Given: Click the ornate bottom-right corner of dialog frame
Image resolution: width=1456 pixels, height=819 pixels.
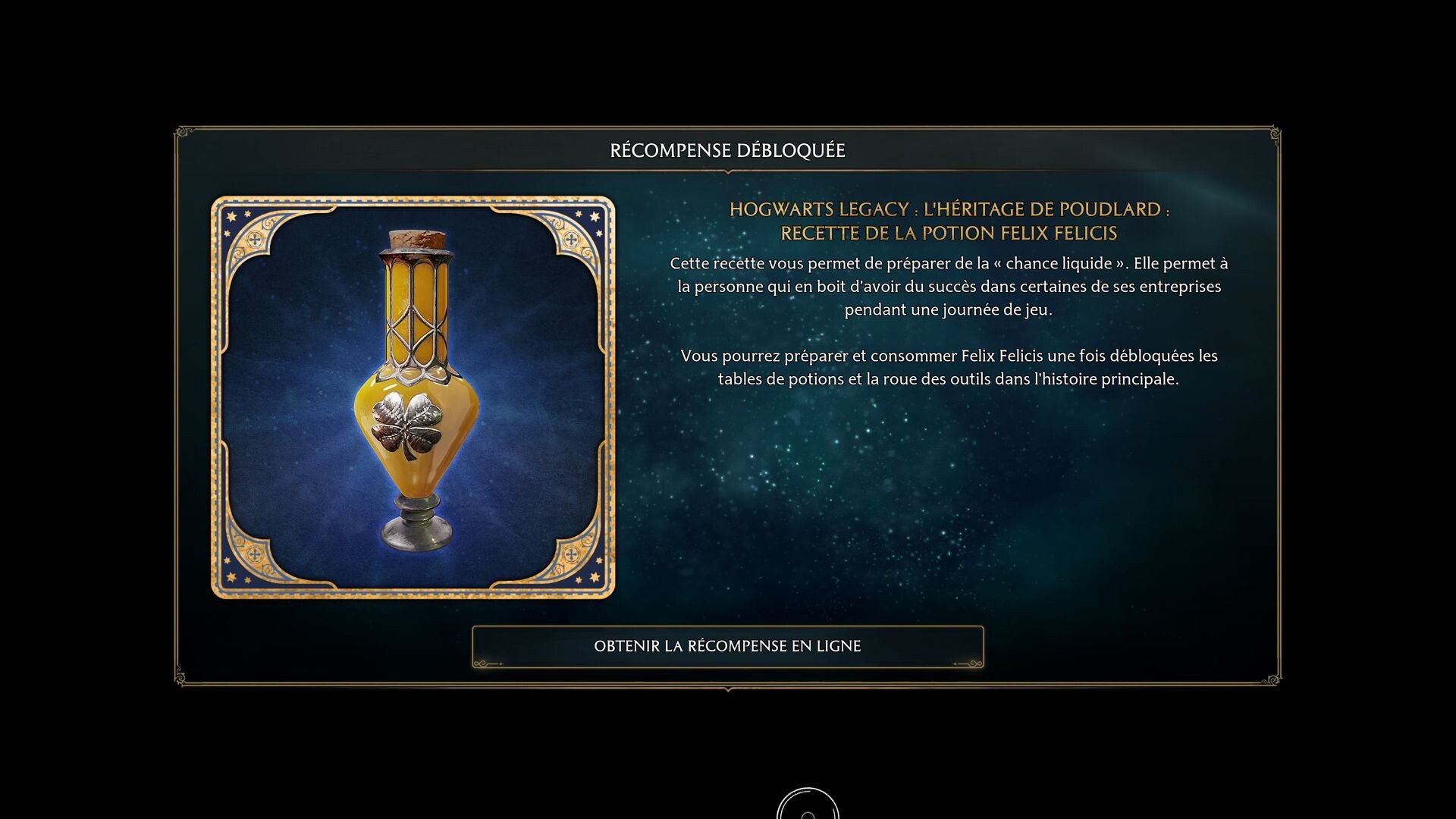Looking at the screenshot, I should click(x=1272, y=678).
